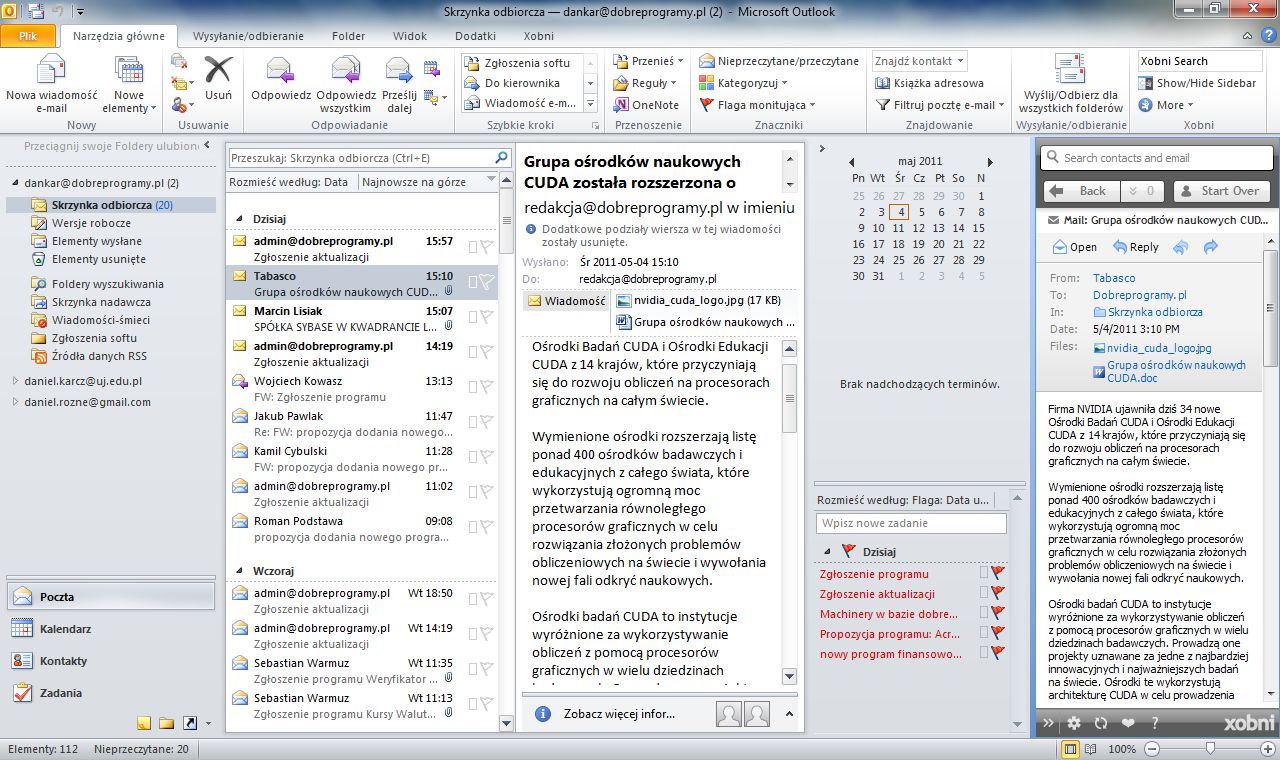This screenshot has width=1280, height=760.
Task: Click the Wpisz nowe zadanie field
Action: coord(911,523)
